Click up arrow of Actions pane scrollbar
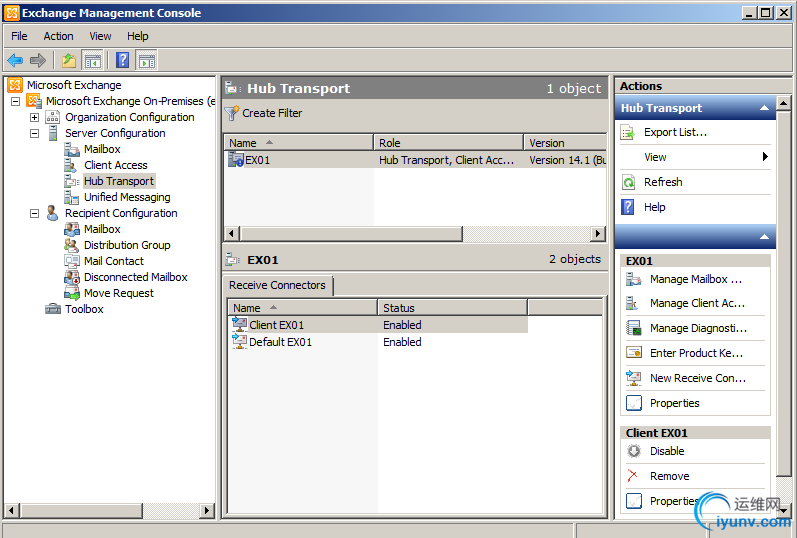 point(783,104)
